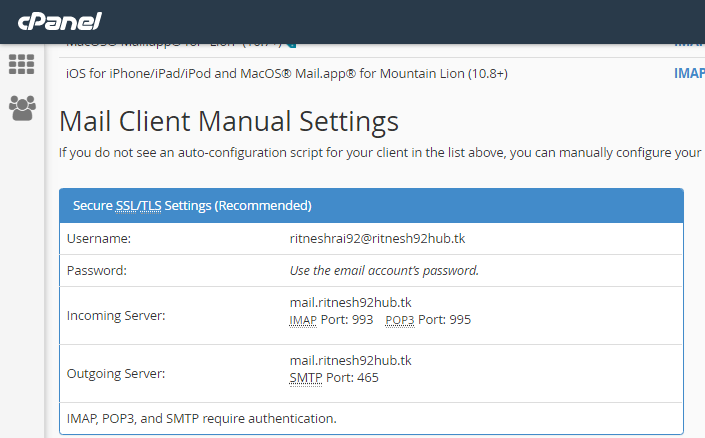The width and height of the screenshot is (705, 438).
Task: Click the Outgoing Server mail hostname
Action: [350, 360]
